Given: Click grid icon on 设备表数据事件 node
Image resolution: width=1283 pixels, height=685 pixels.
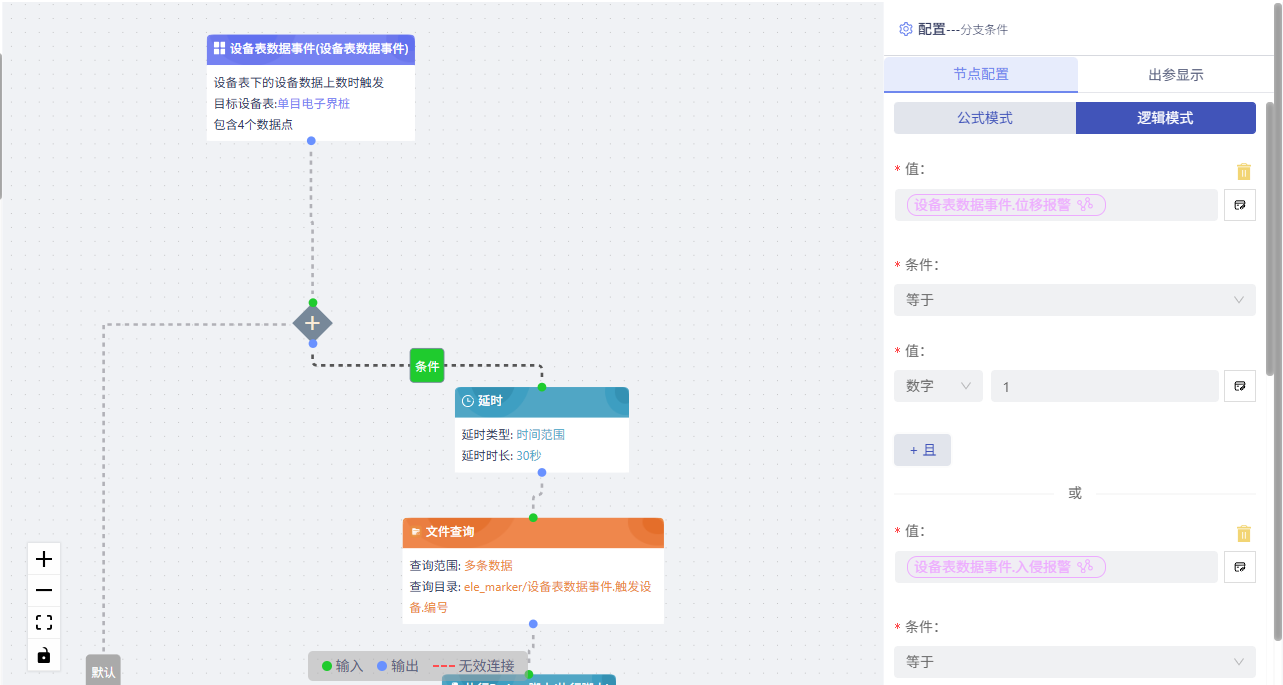Looking at the screenshot, I should (x=220, y=48).
